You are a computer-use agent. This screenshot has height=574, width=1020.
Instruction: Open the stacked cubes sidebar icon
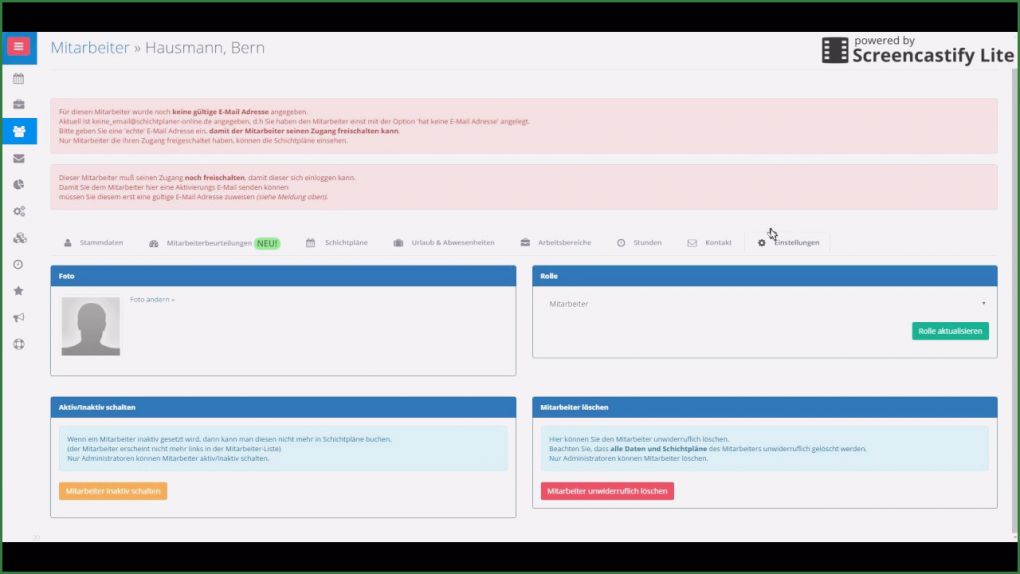click(x=20, y=238)
